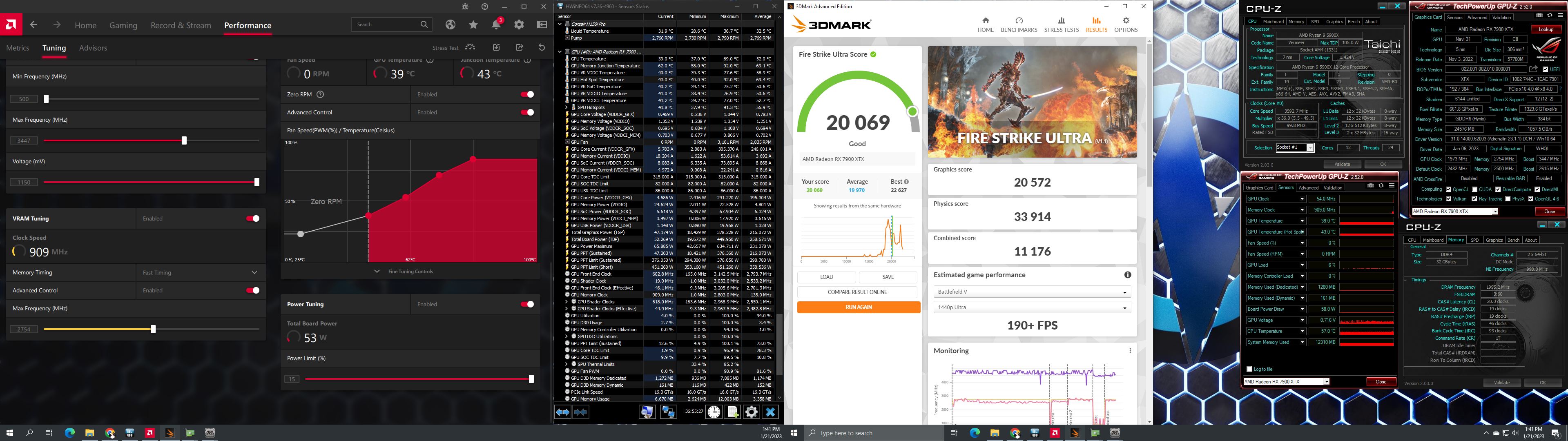Adjust VRAM Max Frequency slider handle at 2754
Viewport: 1568px width, 441px height.
[153, 329]
